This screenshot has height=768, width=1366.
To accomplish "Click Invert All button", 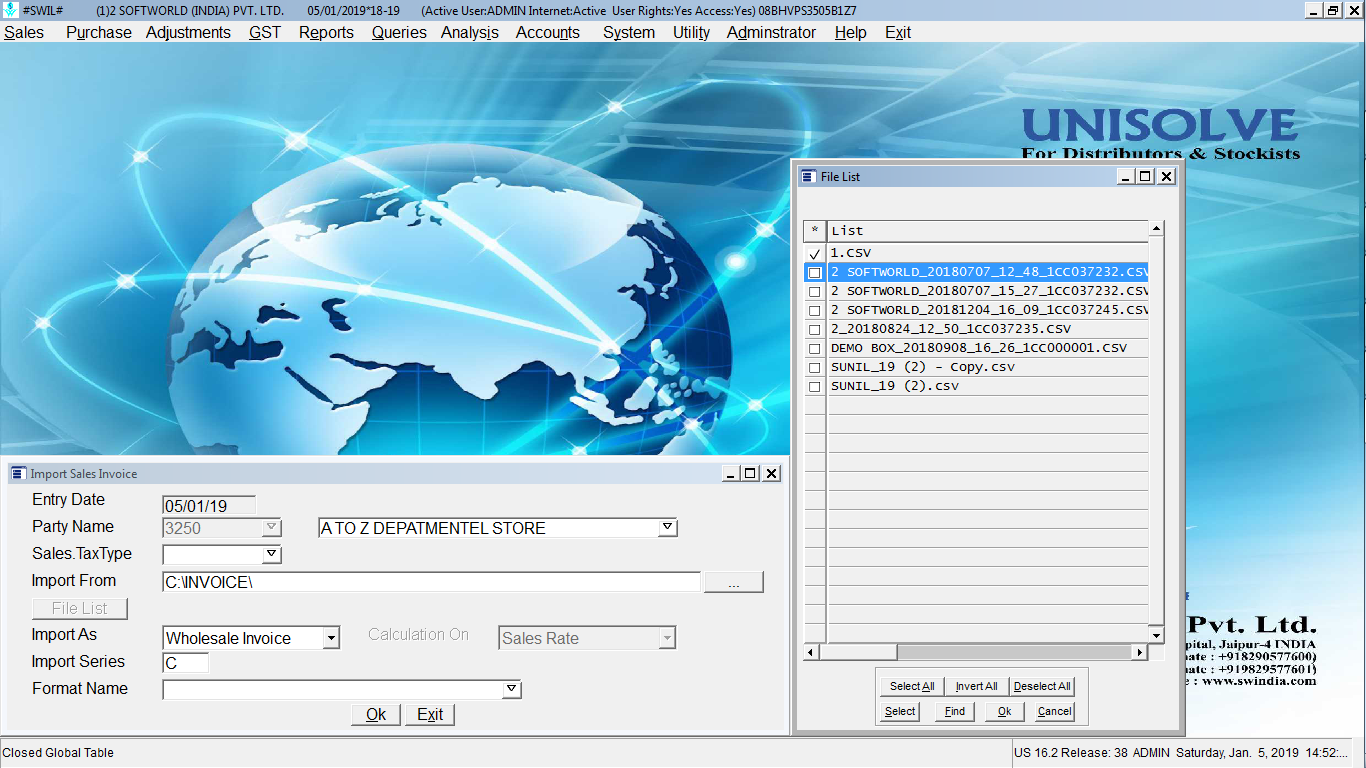I will click(976, 686).
